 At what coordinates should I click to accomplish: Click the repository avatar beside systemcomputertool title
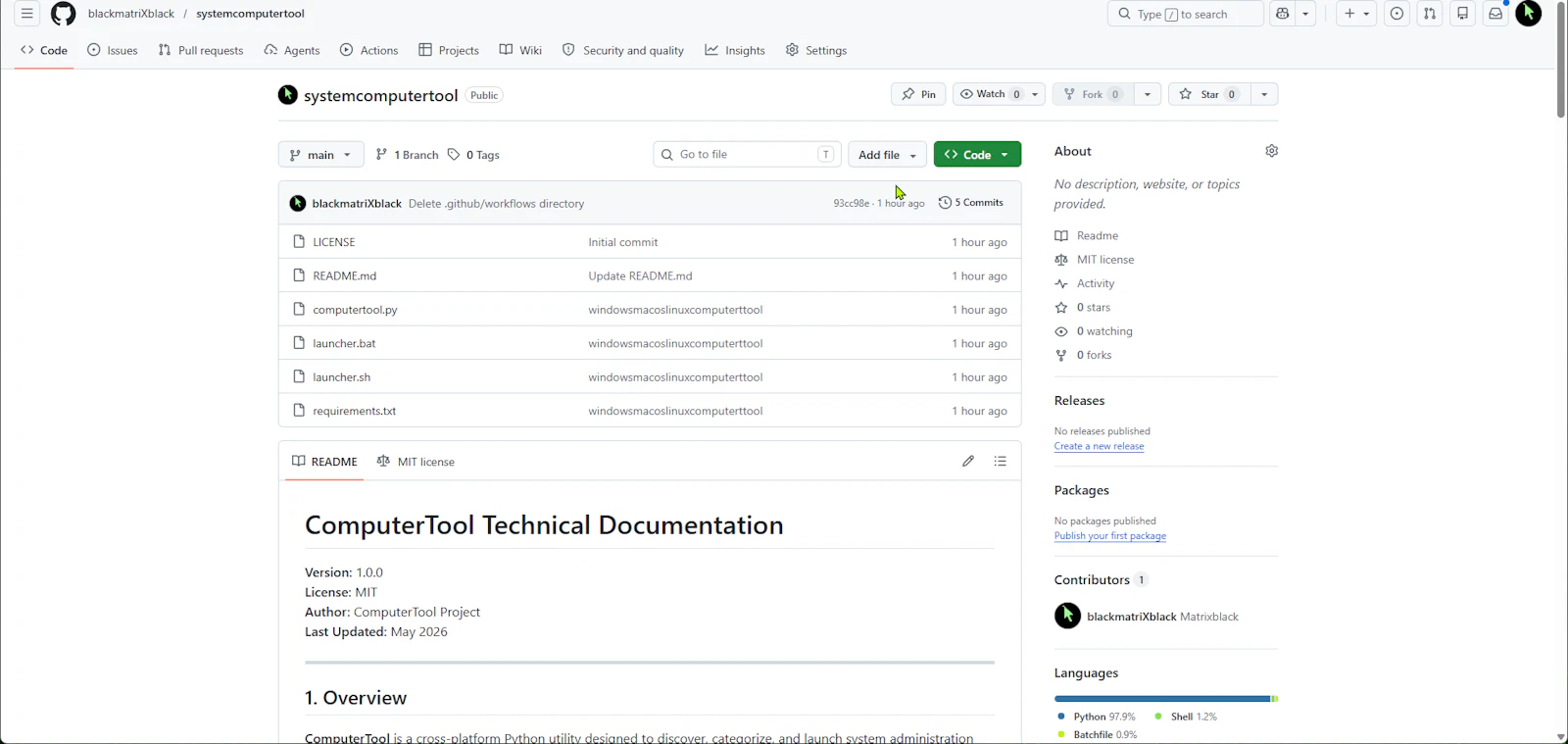click(x=287, y=94)
